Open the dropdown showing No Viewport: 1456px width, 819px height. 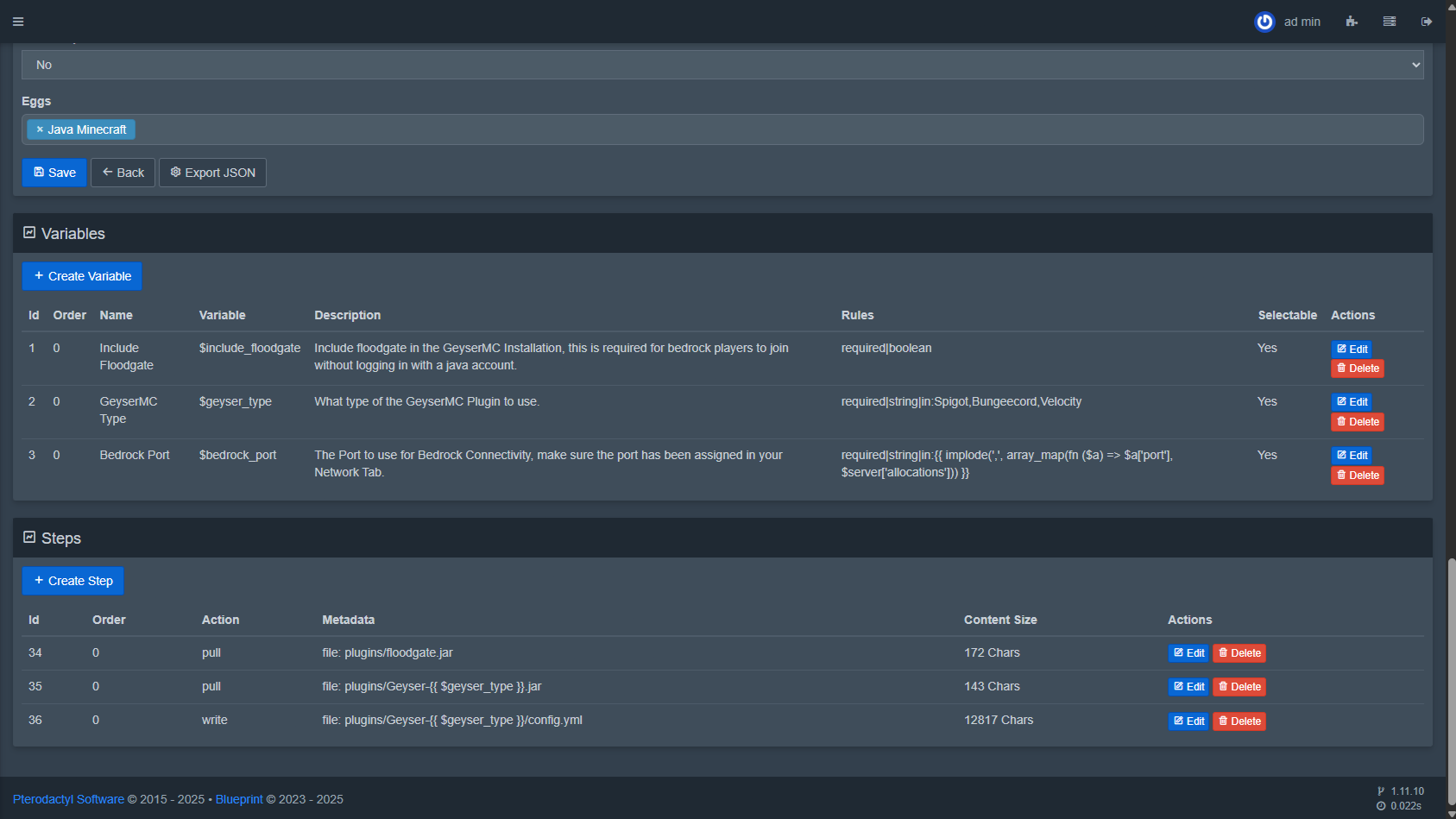[722, 65]
